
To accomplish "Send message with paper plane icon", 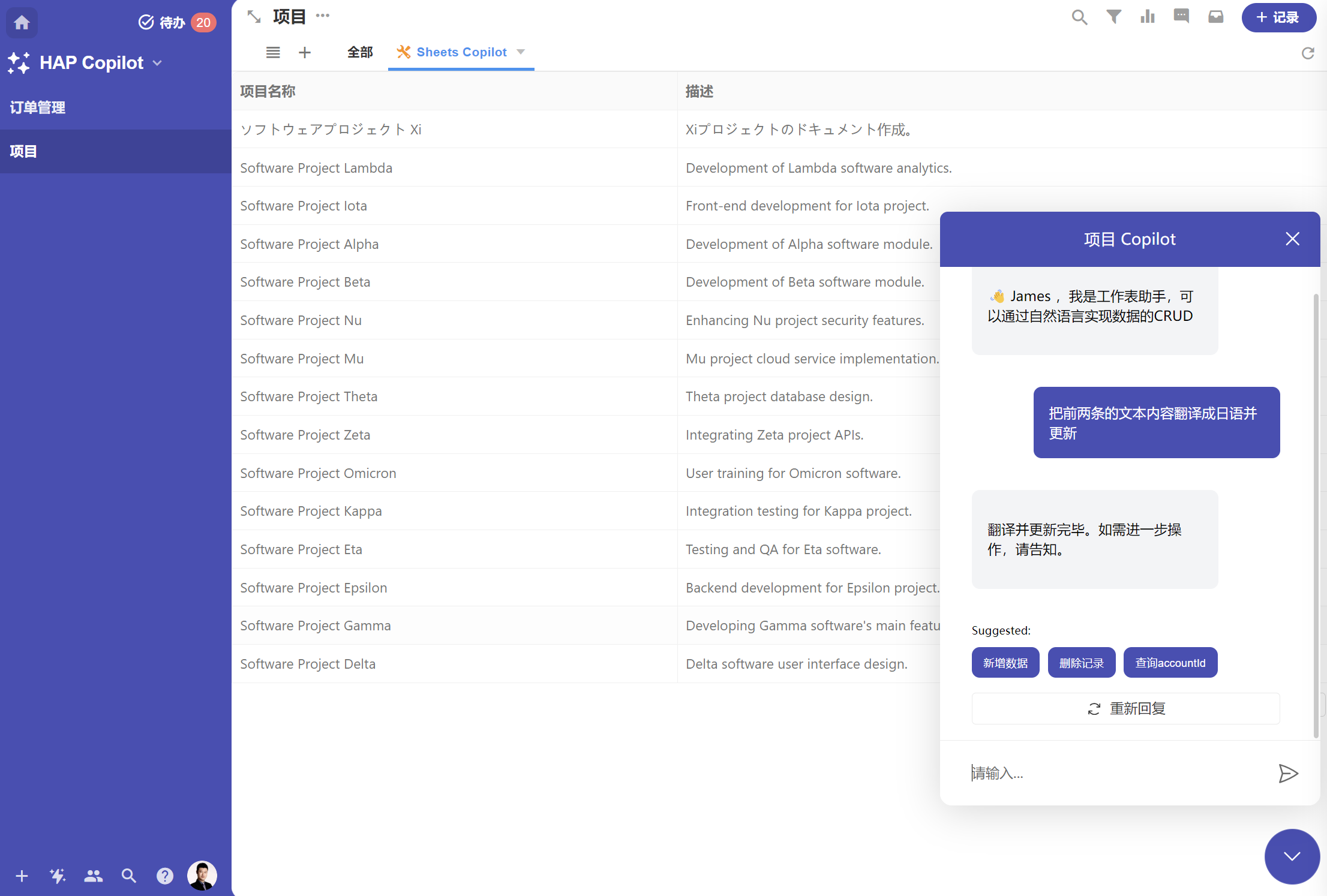I will coord(1288,773).
